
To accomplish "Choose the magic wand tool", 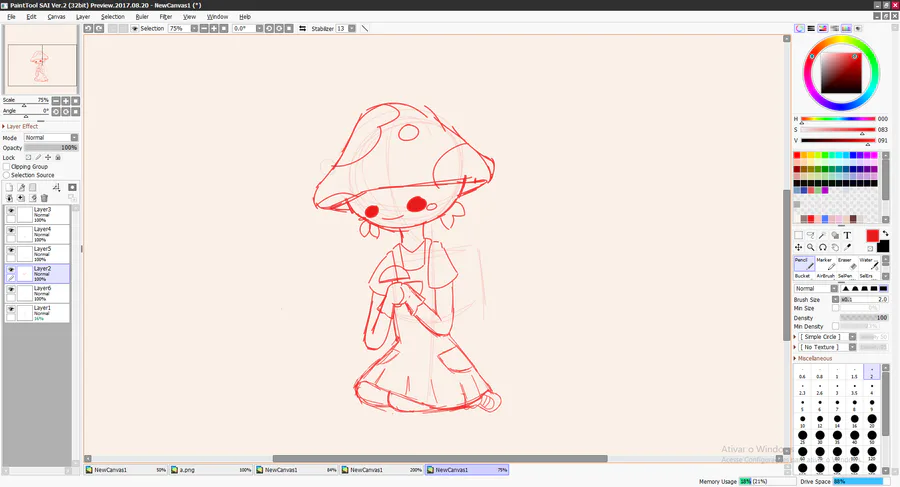I will (823, 235).
